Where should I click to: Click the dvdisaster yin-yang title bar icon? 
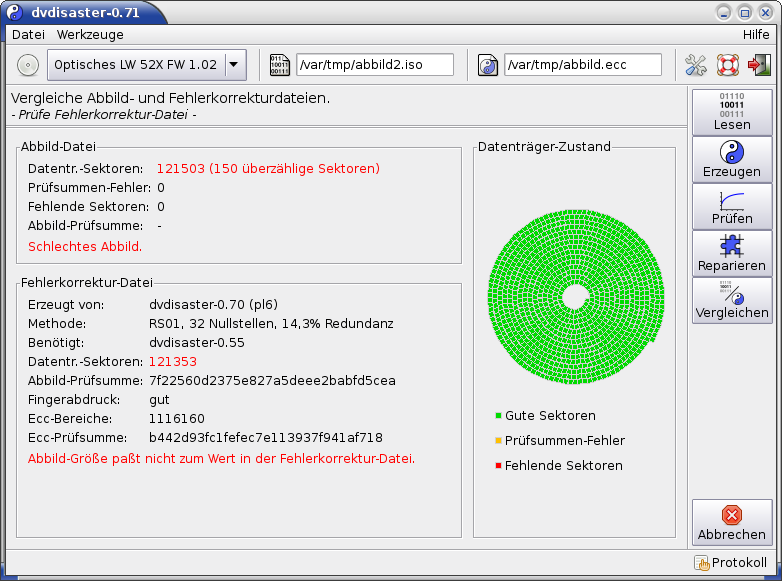(14, 12)
